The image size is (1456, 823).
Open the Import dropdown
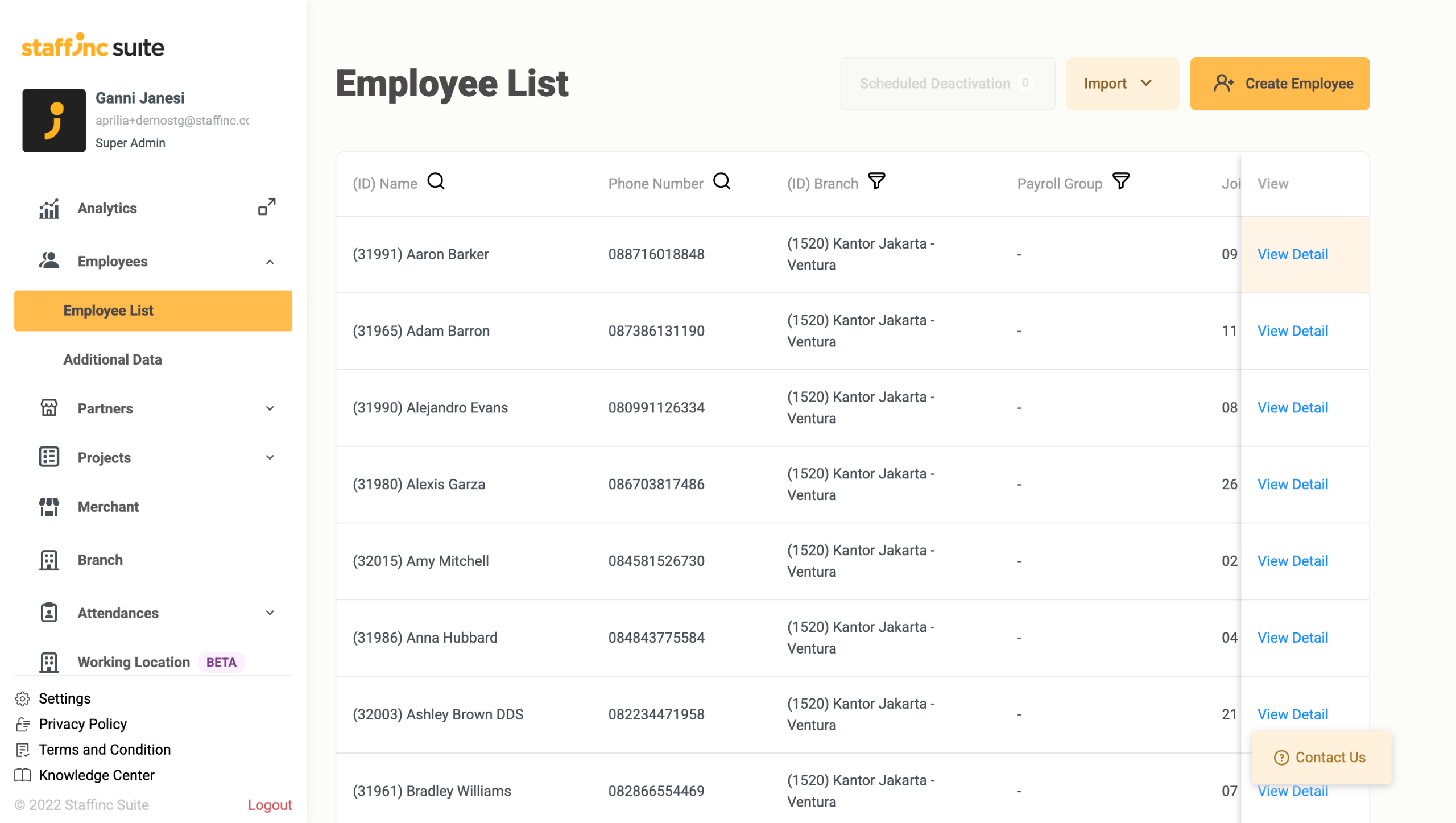pyautogui.click(x=1122, y=84)
